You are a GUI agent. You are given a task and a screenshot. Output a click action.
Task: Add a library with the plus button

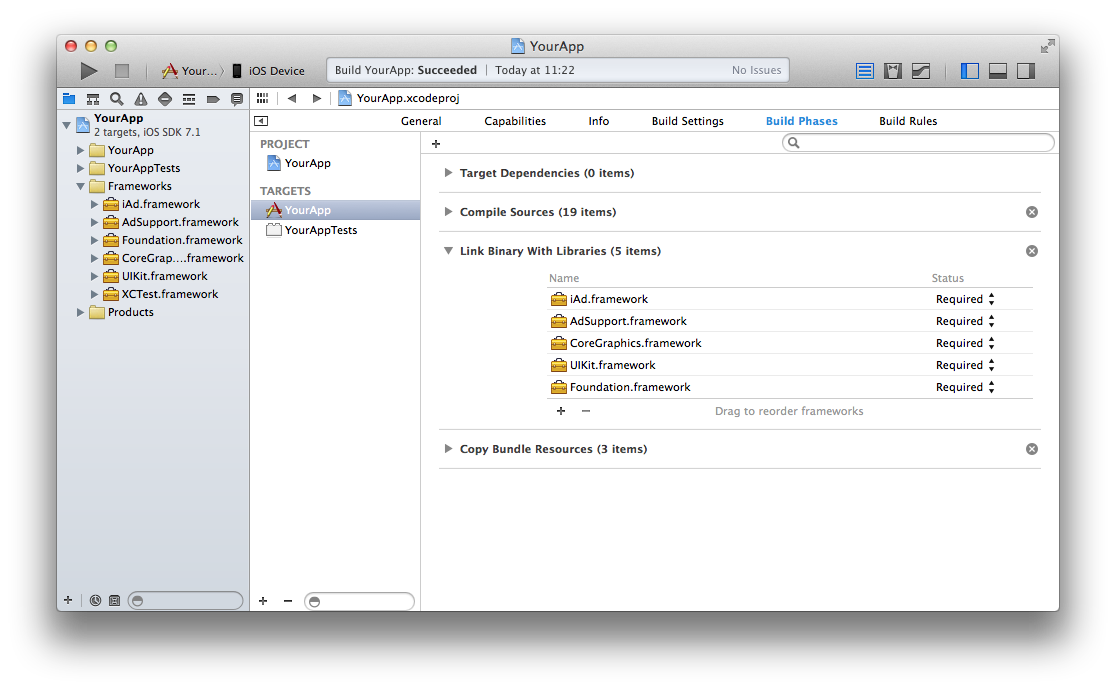pos(560,411)
